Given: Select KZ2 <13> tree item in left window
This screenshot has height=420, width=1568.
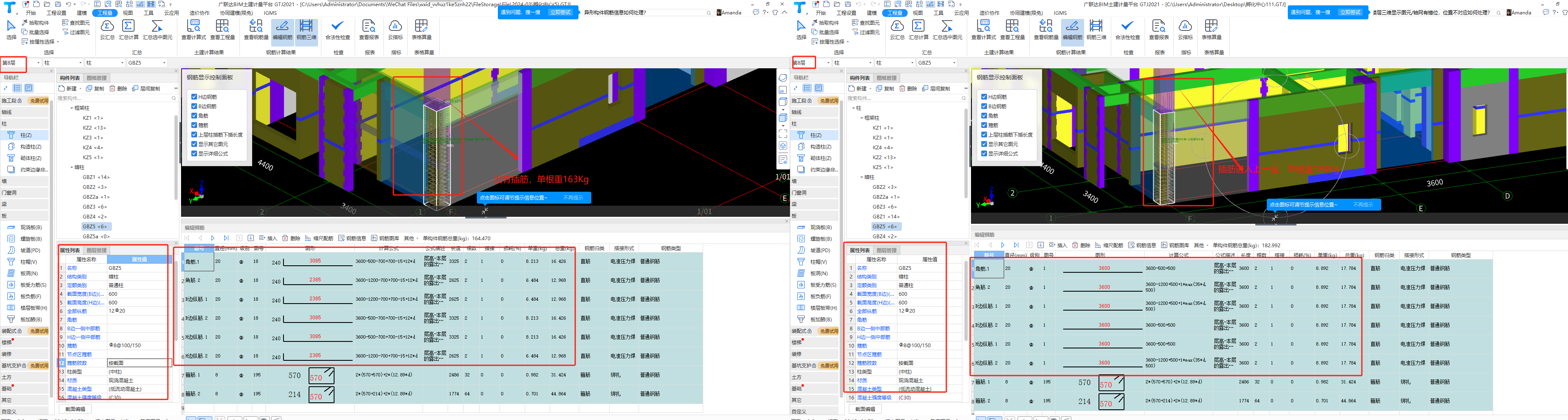Looking at the screenshot, I should (x=94, y=128).
